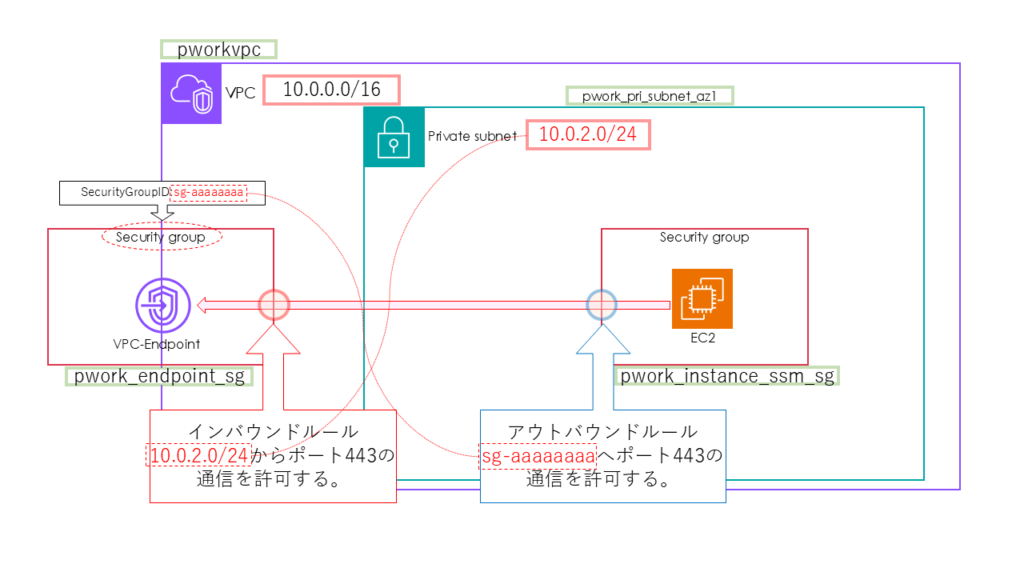Select the teal Private subnet lock icon
Image resolution: width=1024 pixels, height=576 pixels.
click(x=392, y=138)
